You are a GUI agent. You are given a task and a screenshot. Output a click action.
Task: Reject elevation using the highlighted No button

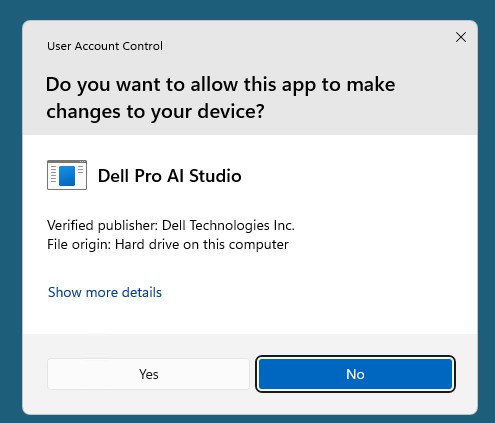[x=355, y=374]
